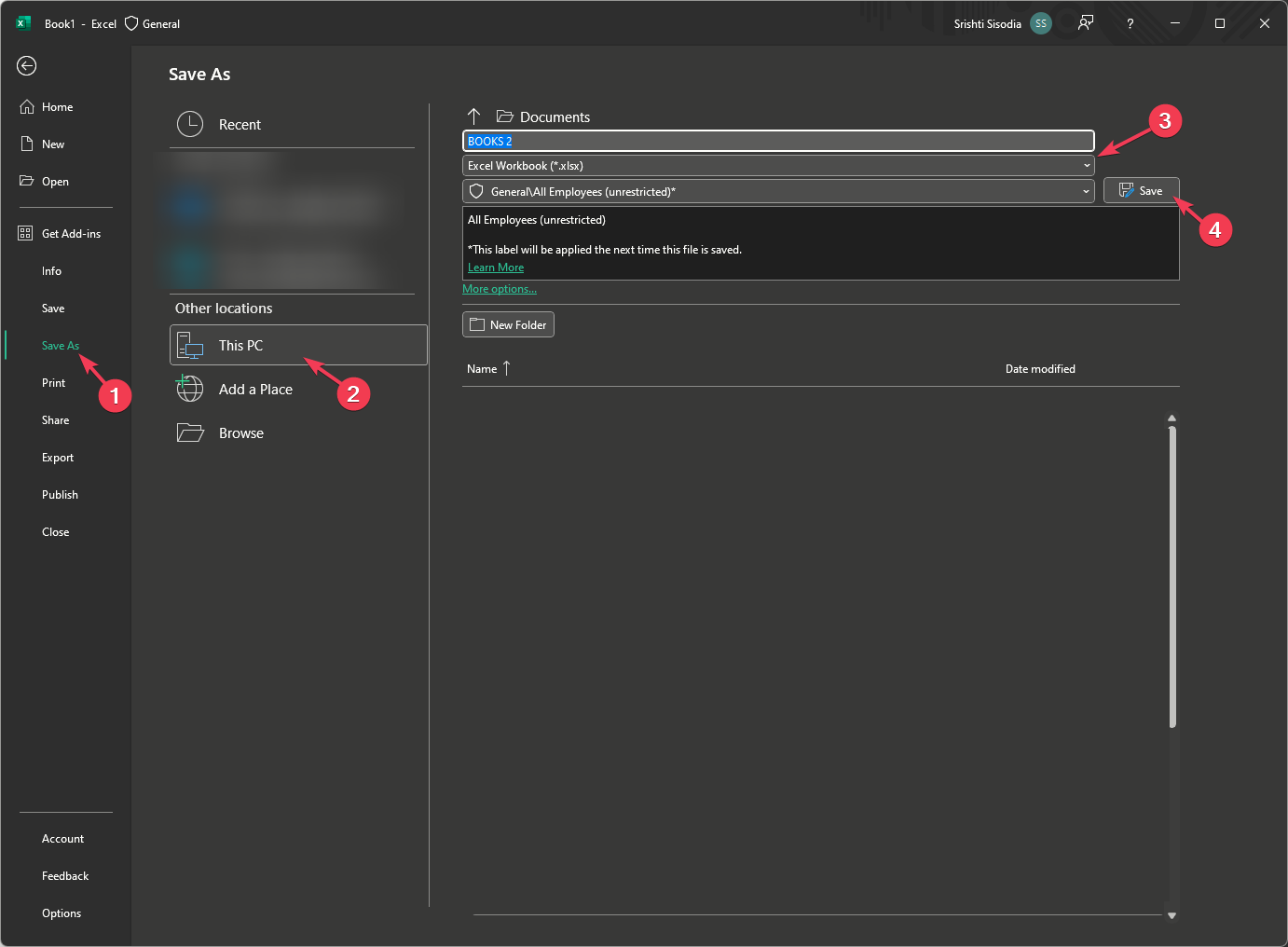Screen dimensions: 1288x947
Task: Close the workbook via sidebar Close
Action: pos(55,532)
